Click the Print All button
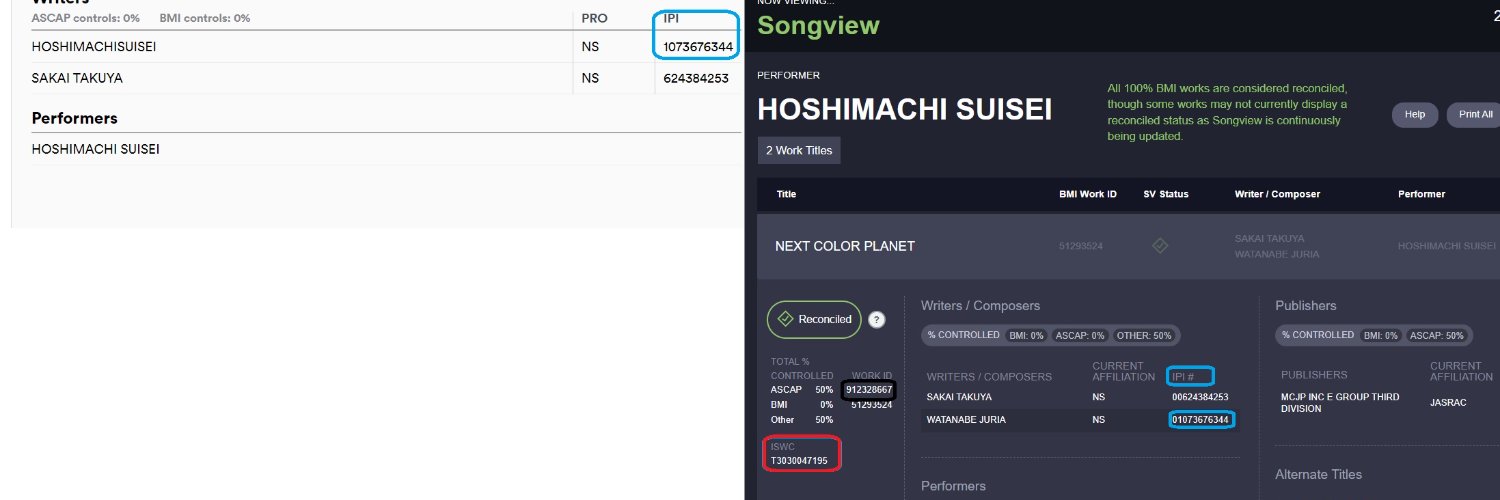This screenshot has height=500, width=1500. 1474,115
